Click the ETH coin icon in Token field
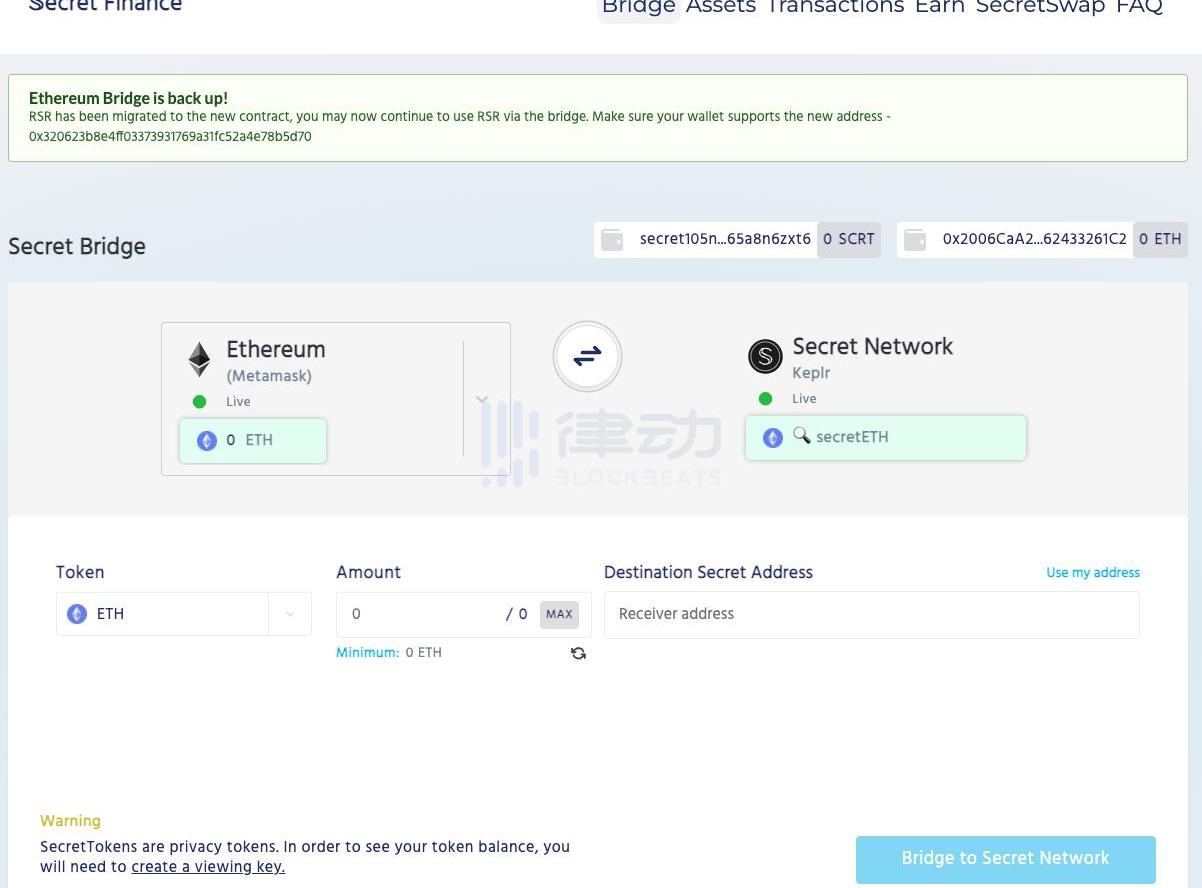 tap(77, 614)
